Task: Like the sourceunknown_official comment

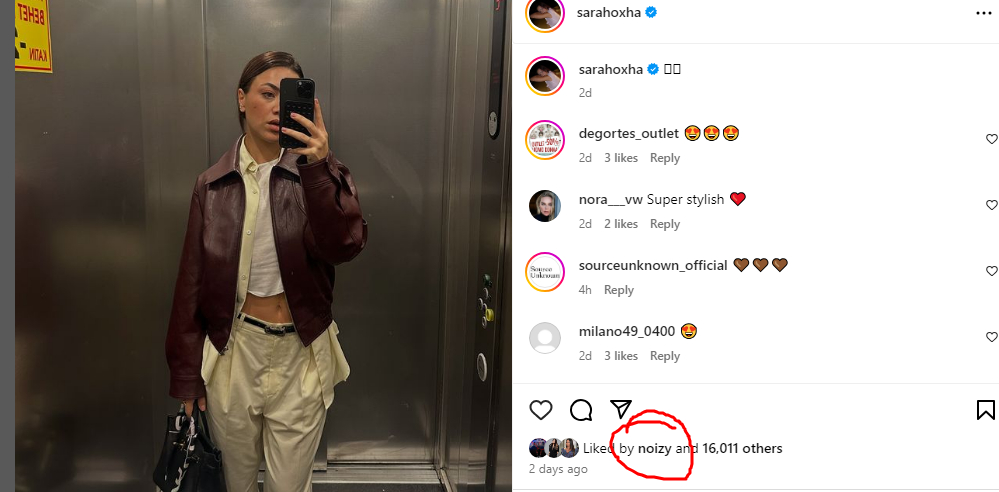Action: tap(991, 271)
